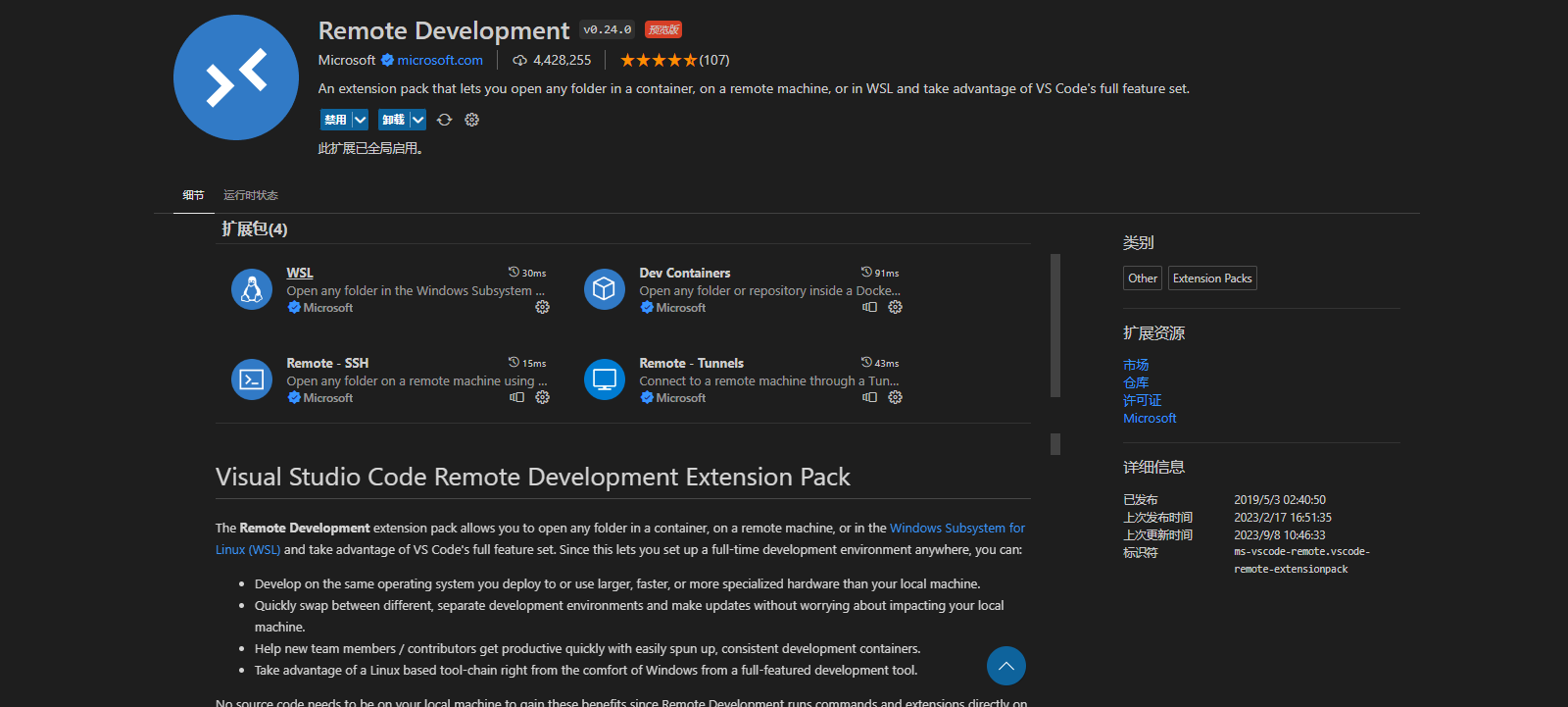Open the 市场 (Marketplace) resource link
1568x707 pixels.
(1136, 365)
